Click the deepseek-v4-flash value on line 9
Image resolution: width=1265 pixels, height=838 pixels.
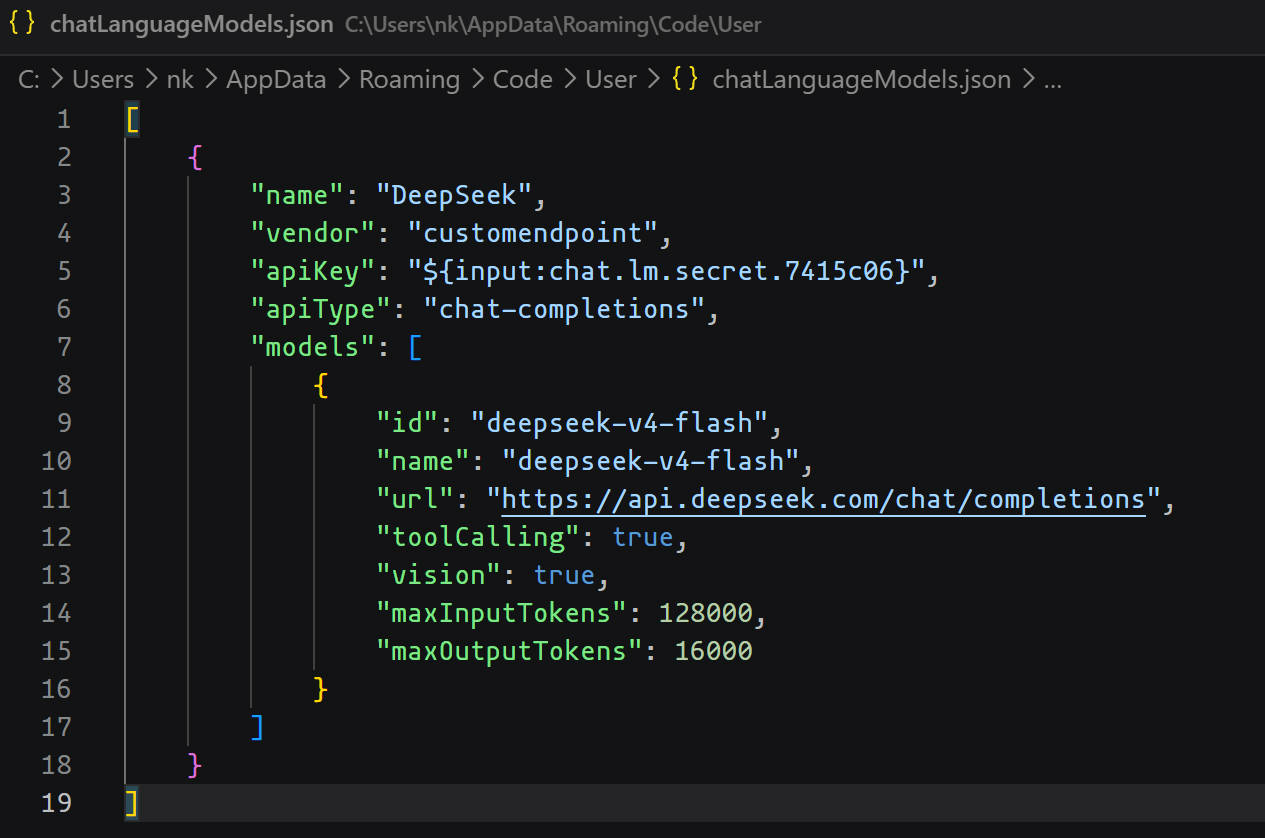click(x=620, y=423)
